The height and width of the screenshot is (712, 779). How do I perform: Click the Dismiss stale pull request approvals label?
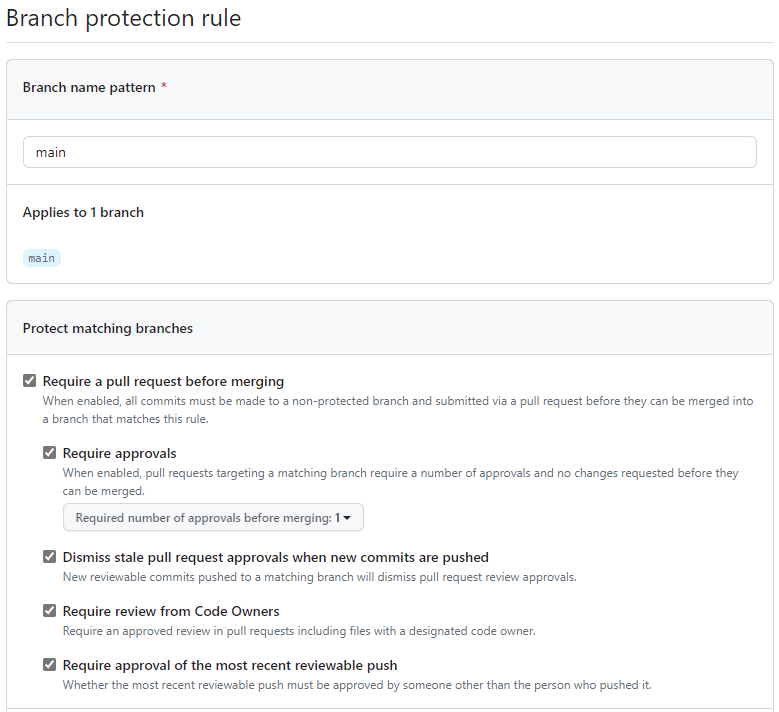[x=275, y=557]
